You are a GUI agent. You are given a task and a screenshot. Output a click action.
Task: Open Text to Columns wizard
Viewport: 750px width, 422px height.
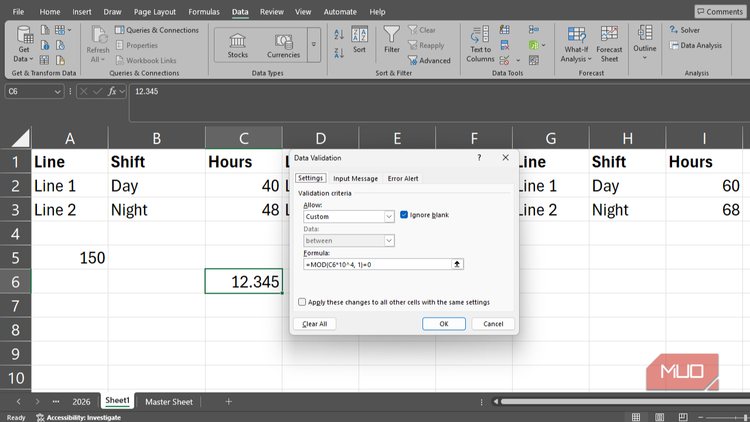pos(480,44)
